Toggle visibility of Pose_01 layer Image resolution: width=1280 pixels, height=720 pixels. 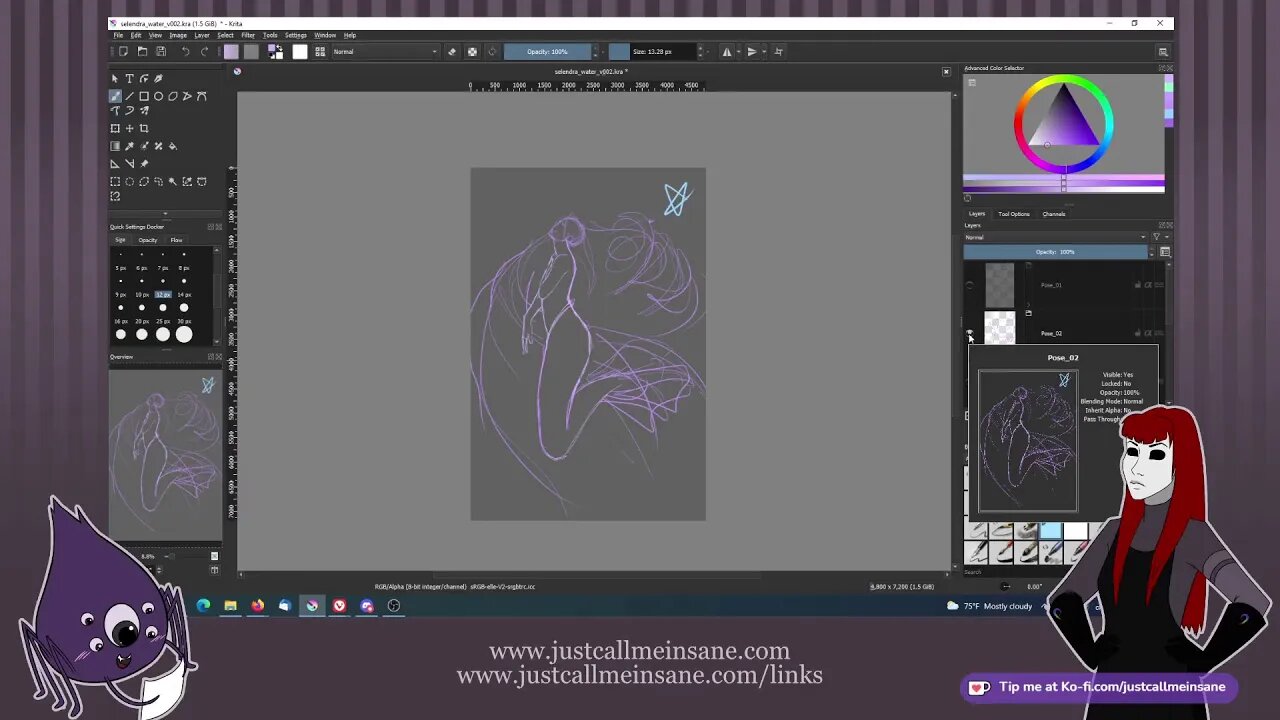(x=969, y=285)
